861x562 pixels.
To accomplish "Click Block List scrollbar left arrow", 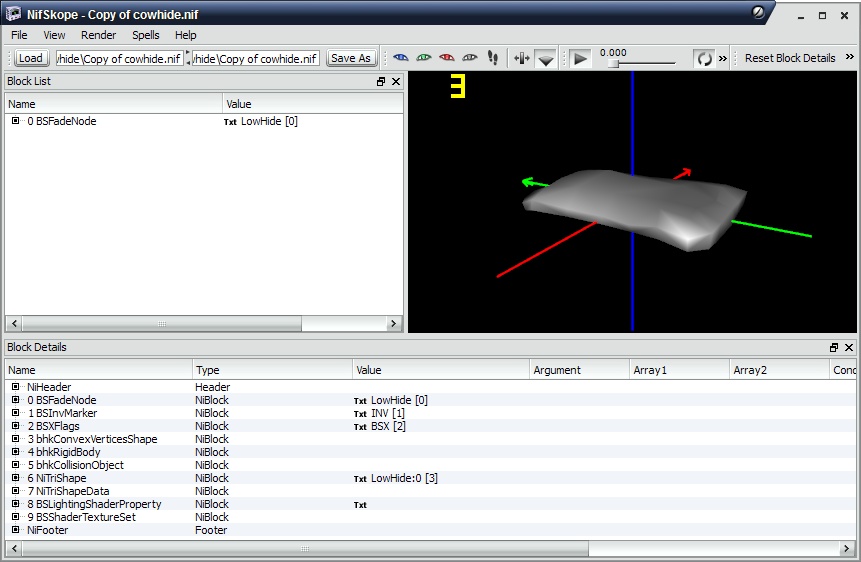I will pos(14,324).
